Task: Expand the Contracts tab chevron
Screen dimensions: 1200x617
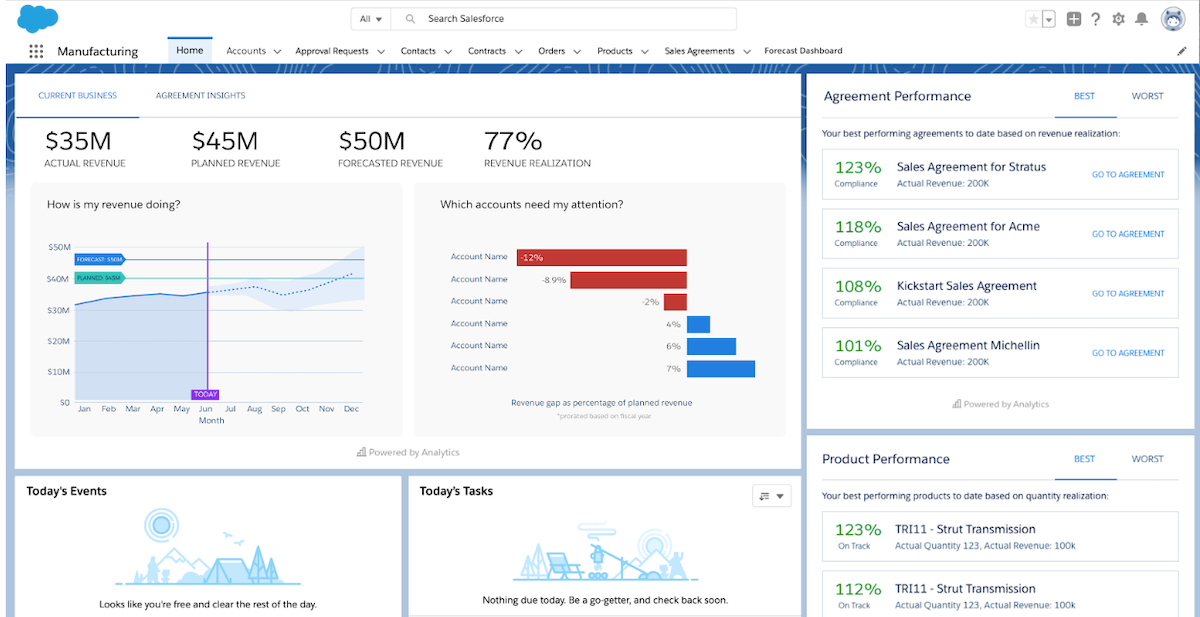Action: [518, 51]
